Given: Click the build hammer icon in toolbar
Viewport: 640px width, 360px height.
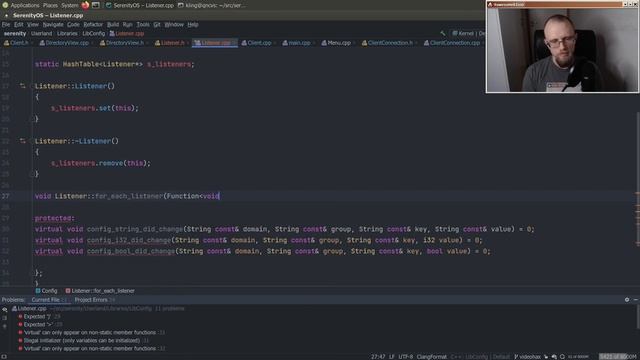Looking at the screenshot, I should point(443,33).
